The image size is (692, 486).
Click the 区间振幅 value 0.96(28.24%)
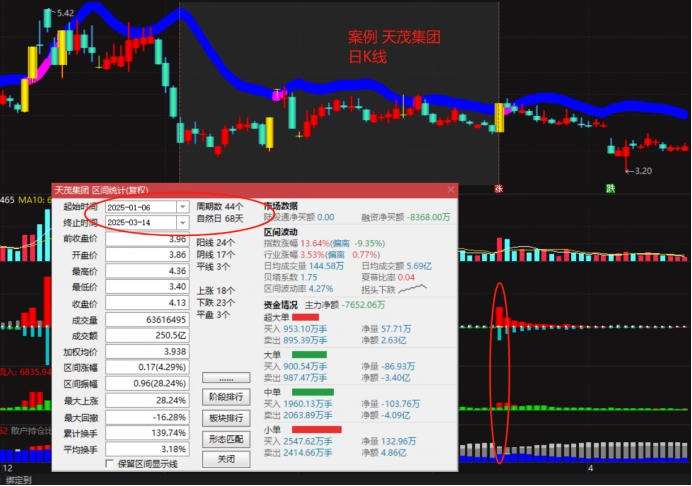(147, 384)
